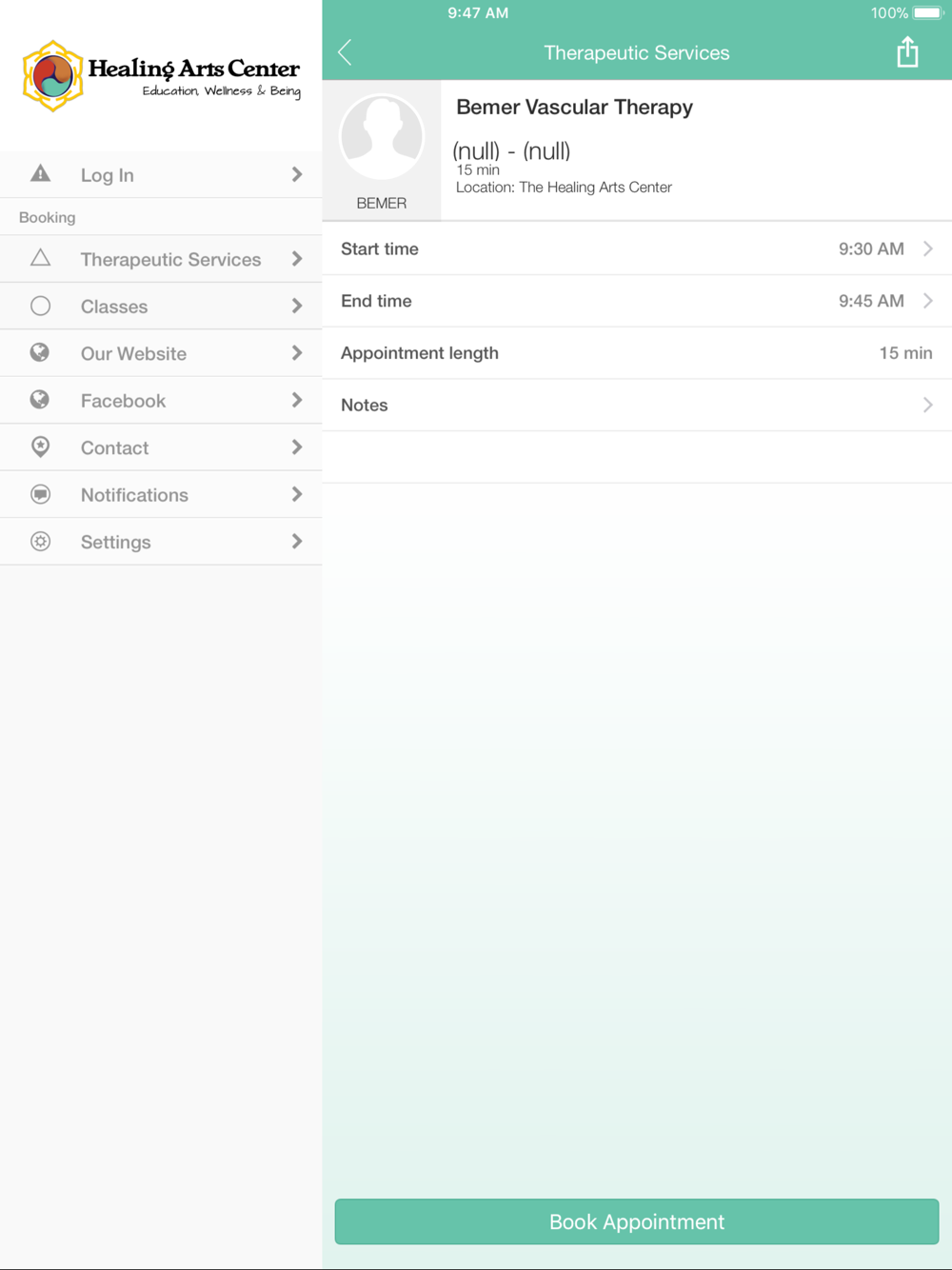This screenshot has height=1270, width=952.
Task: Click the Therapeutic Services triangle icon
Action: (x=40, y=258)
